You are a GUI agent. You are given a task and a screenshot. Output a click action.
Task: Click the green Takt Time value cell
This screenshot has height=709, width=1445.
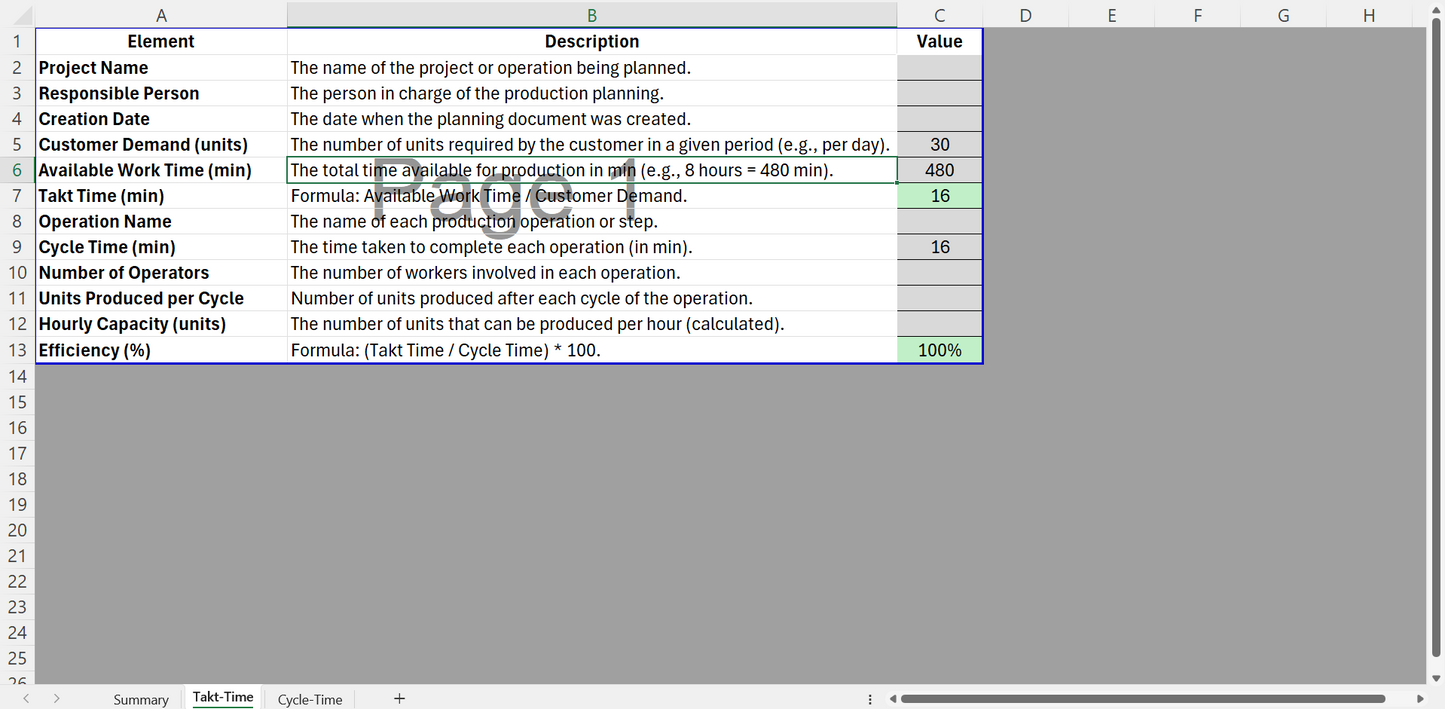tap(939, 196)
